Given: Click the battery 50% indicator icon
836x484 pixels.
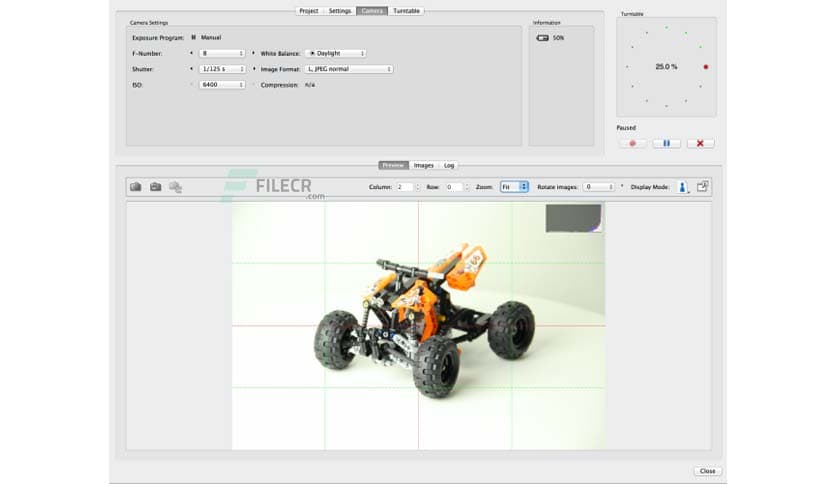Looking at the screenshot, I should [542, 38].
